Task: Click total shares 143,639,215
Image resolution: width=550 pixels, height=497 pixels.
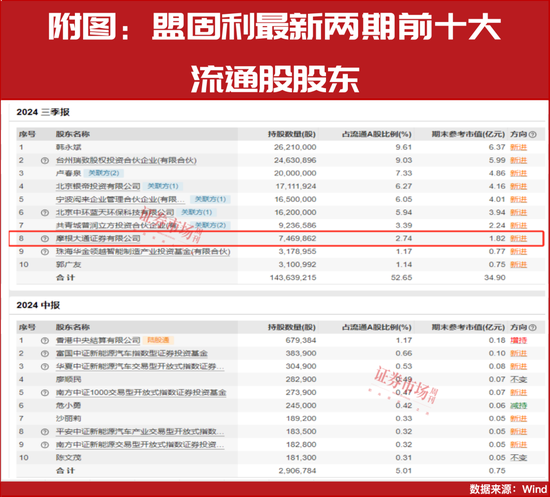Action: pos(293,278)
